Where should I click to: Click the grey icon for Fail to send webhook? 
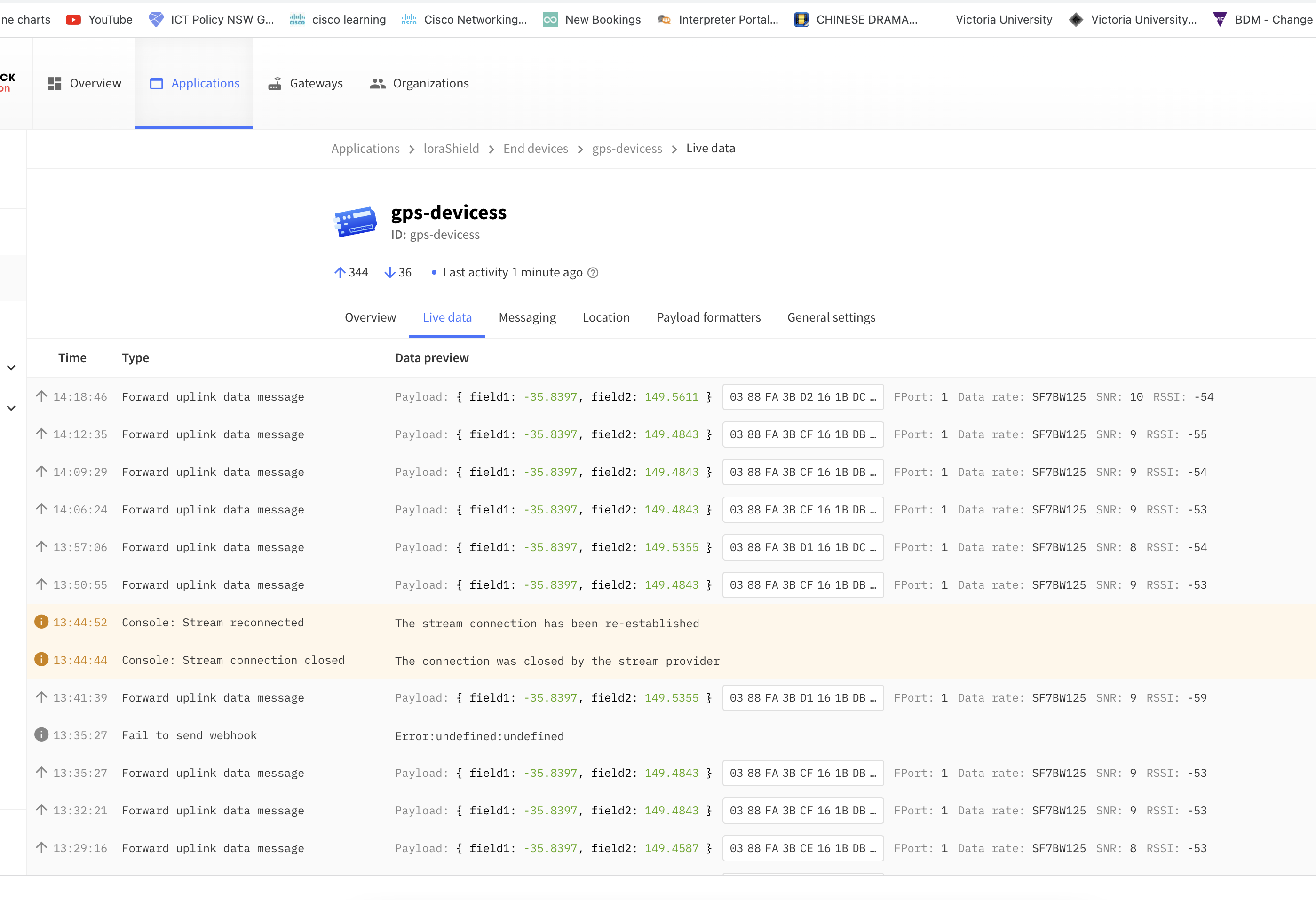pyautogui.click(x=41, y=734)
